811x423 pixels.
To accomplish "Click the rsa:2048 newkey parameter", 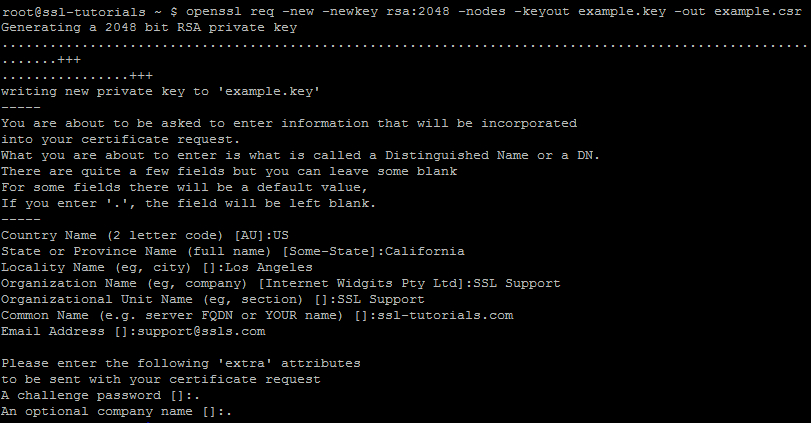I will coord(418,11).
